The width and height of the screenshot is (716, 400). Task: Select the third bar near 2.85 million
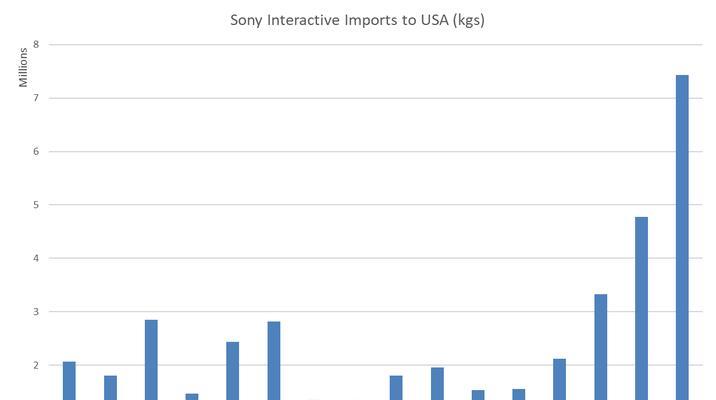pyautogui.click(x=151, y=360)
